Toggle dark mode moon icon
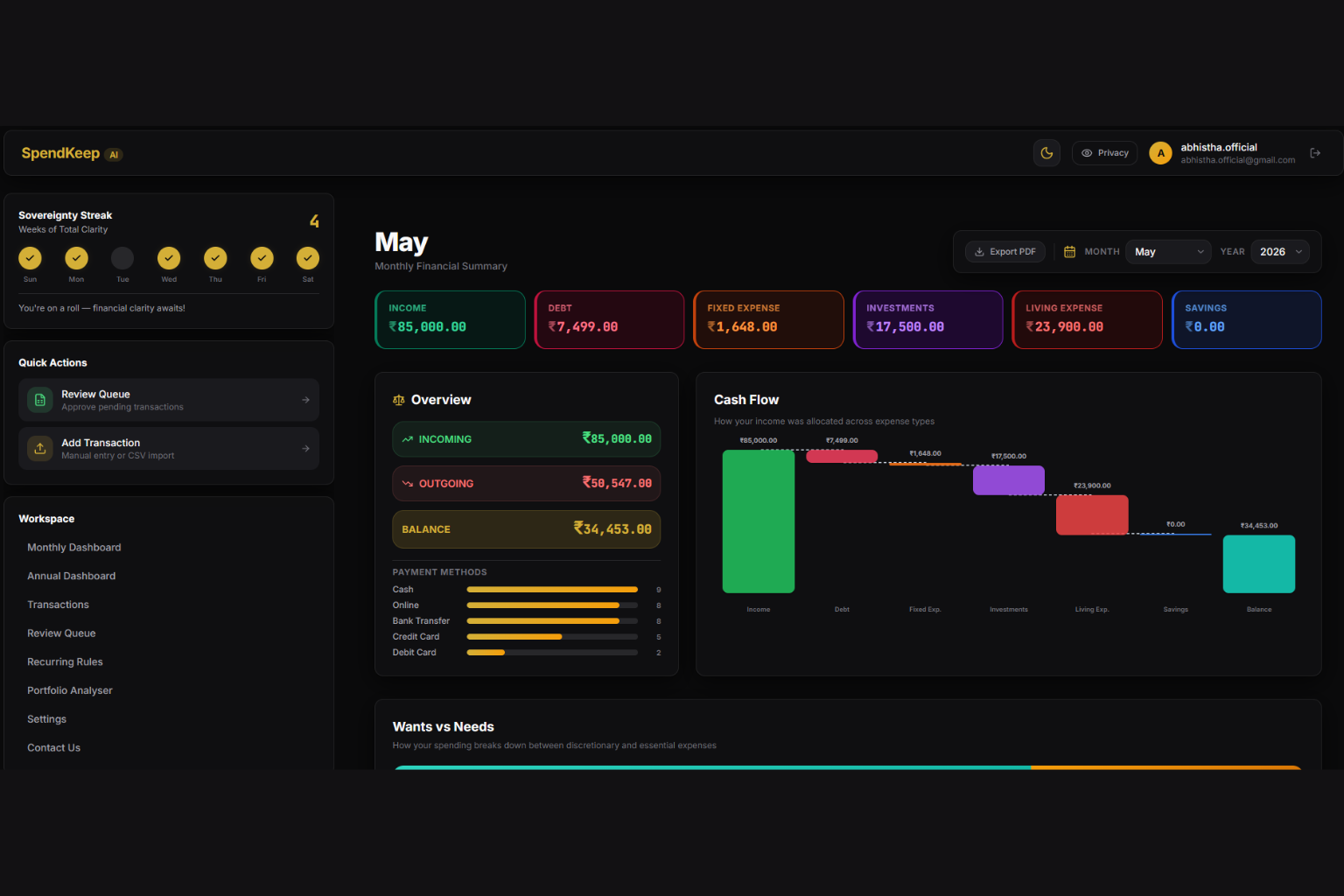 pos(1046,153)
